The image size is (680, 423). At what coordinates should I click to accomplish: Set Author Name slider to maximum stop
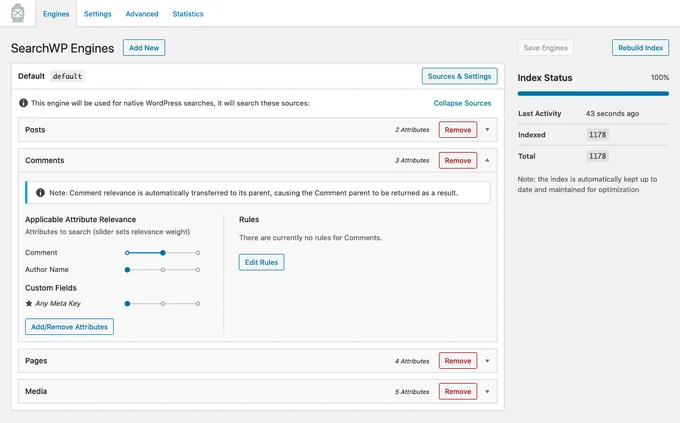(x=198, y=270)
